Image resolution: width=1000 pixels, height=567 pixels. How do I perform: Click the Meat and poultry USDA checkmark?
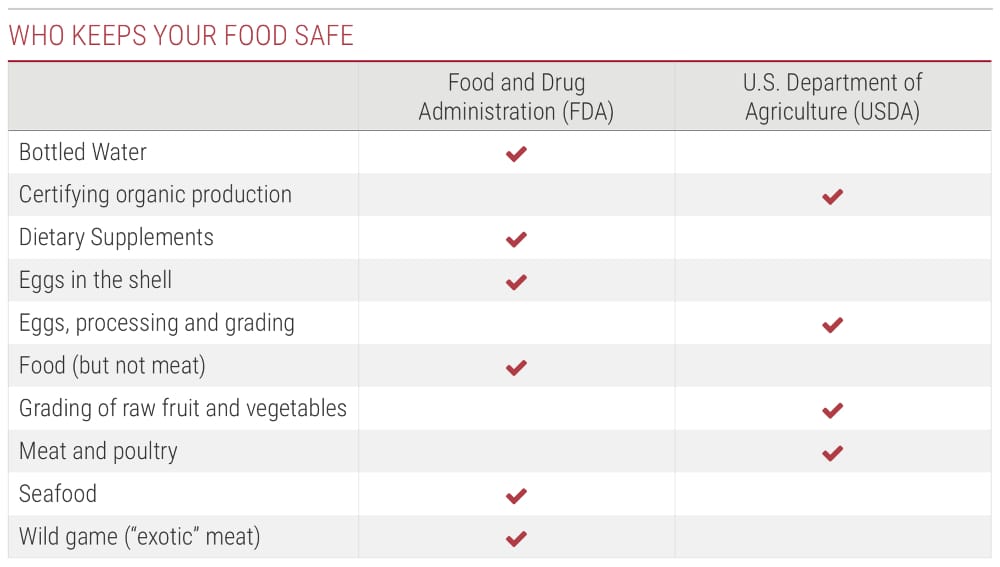[832, 453]
